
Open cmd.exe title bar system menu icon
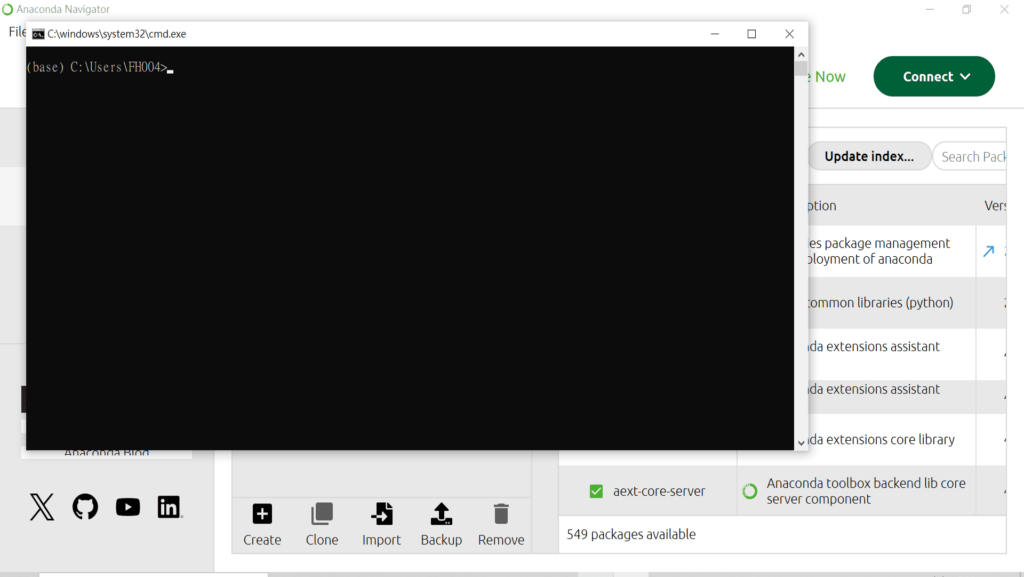point(38,34)
